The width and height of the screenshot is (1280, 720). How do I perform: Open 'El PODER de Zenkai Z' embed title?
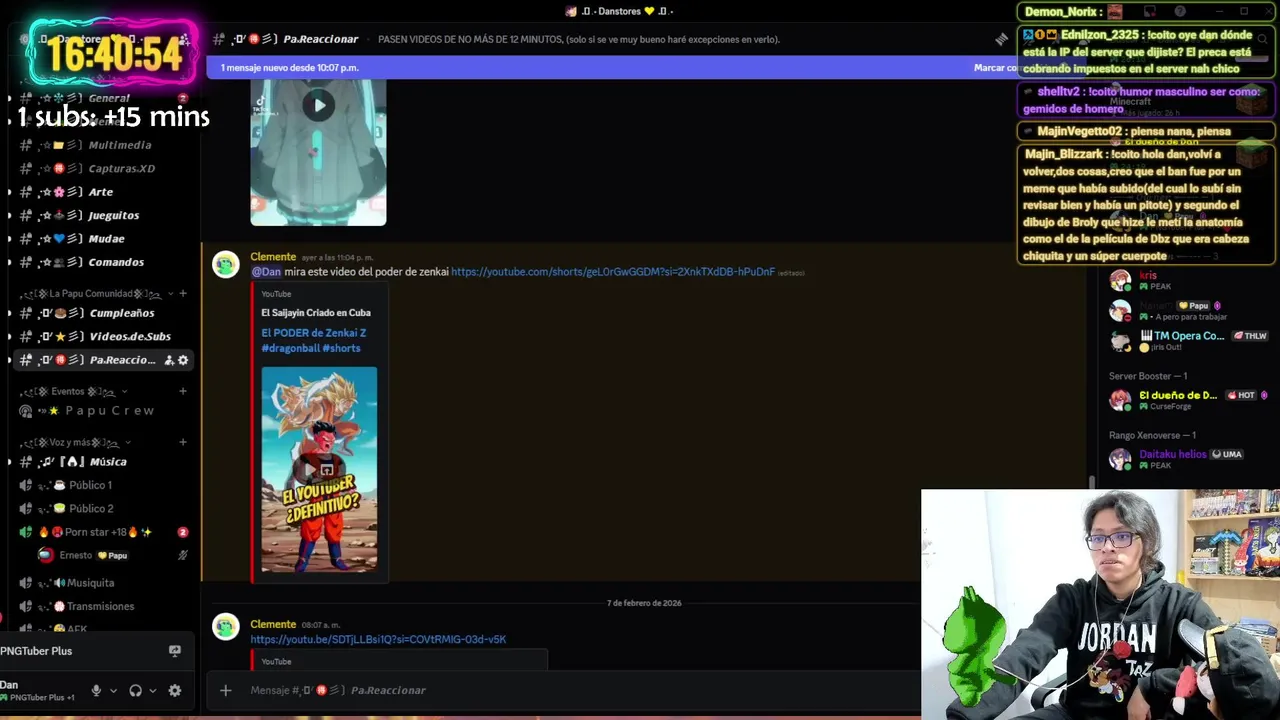314,340
